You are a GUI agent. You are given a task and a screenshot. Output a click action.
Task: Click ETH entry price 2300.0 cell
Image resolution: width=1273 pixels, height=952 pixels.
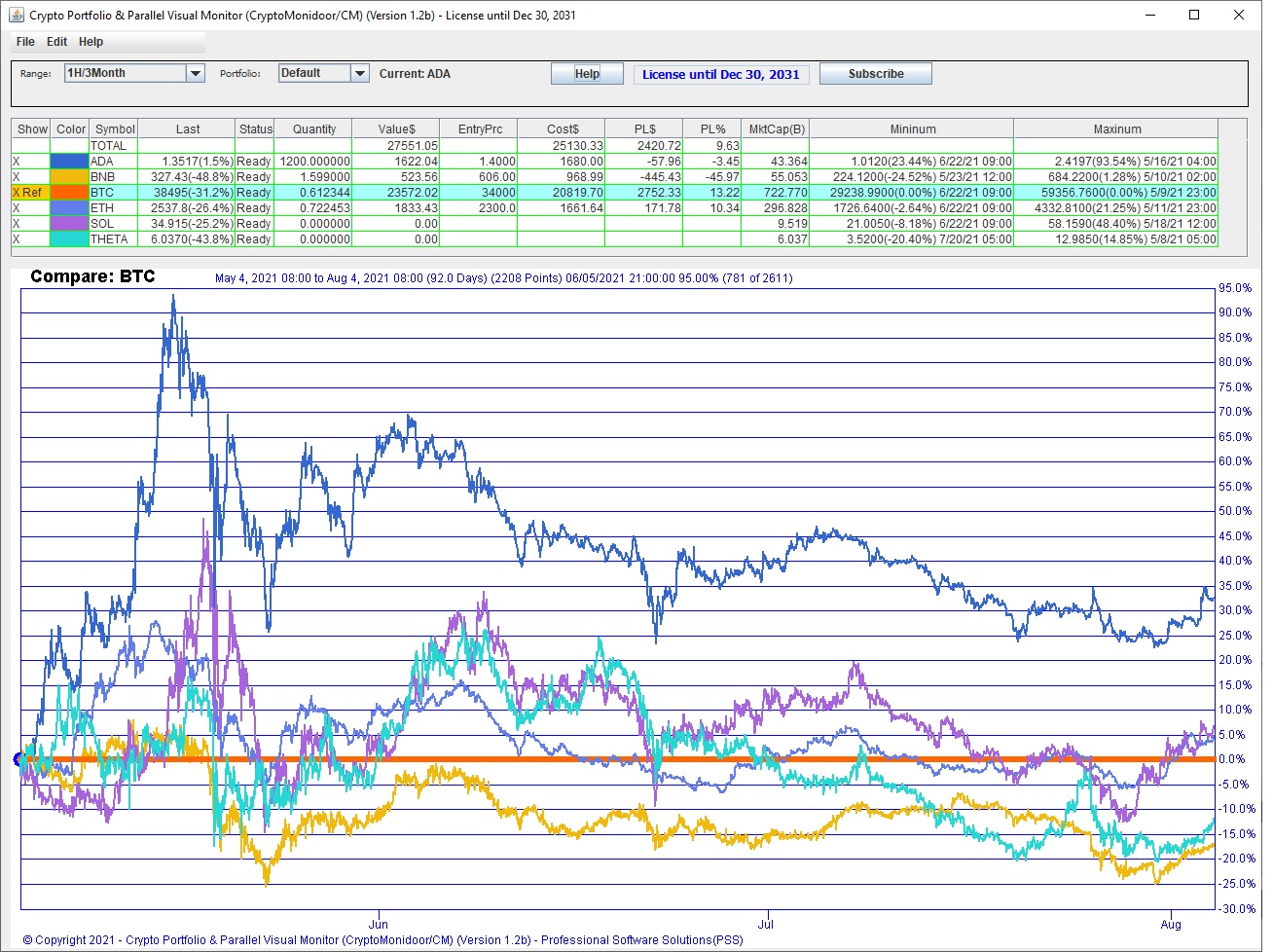[x=479, y=208]
